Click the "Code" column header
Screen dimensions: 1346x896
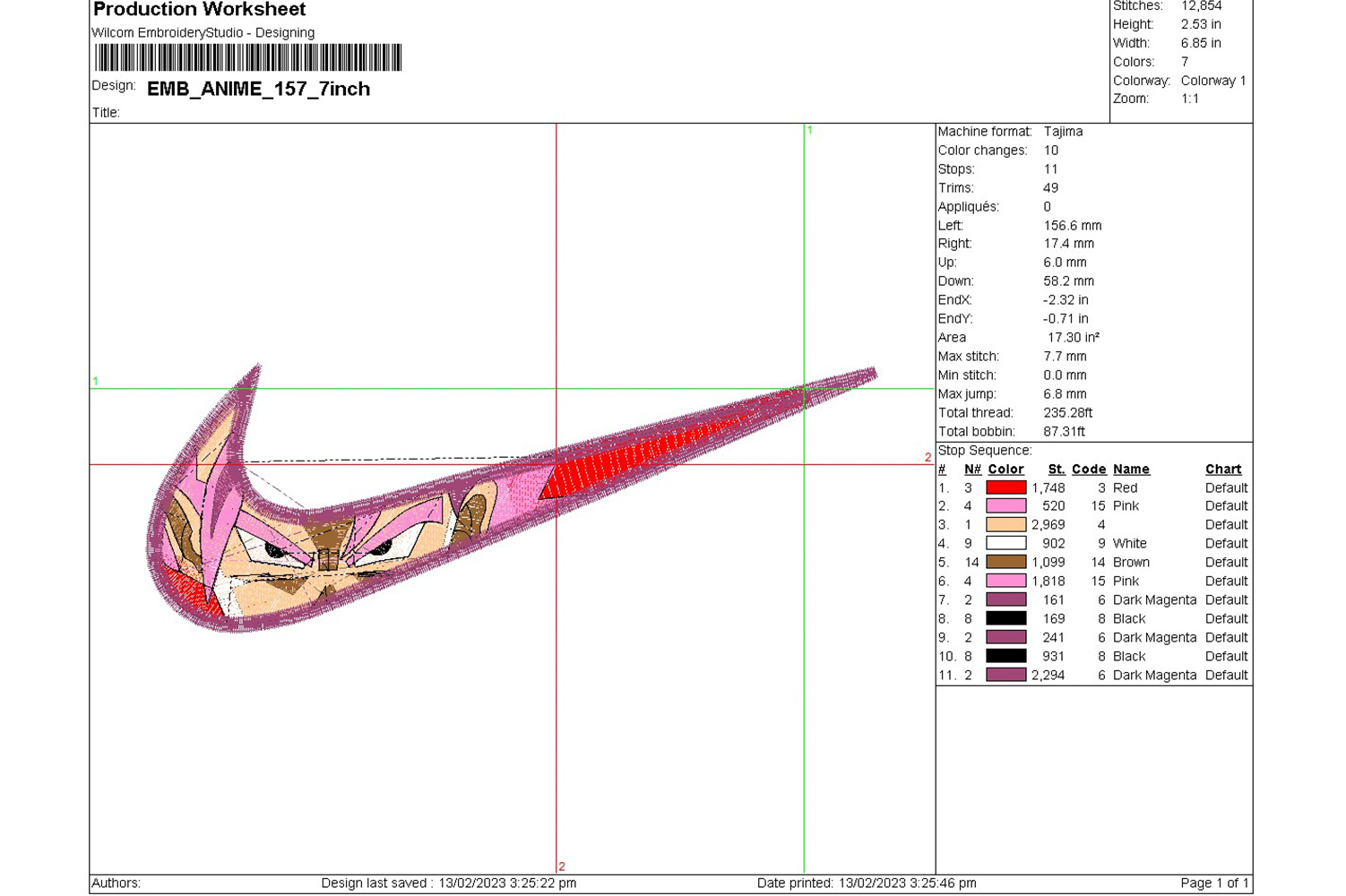click(1088, 469)
